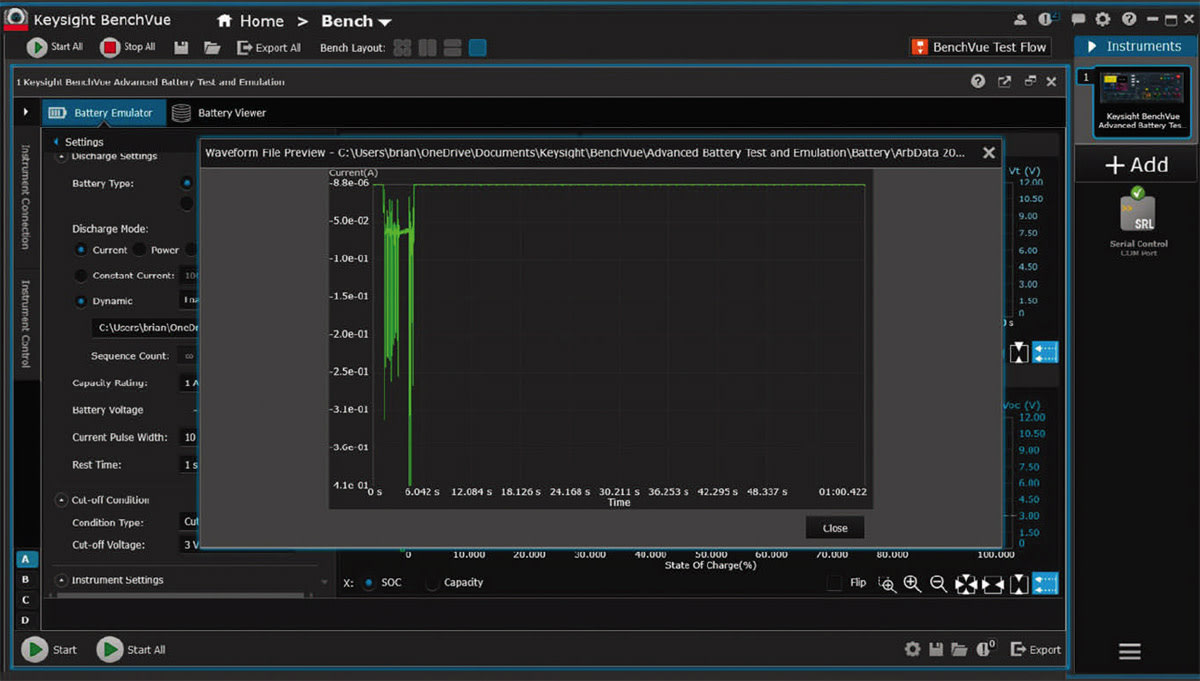The width and height of the screenshot is (1200, 681).
Task: Click the Close button in Waveform preview
Action: (x=835, y=528)
